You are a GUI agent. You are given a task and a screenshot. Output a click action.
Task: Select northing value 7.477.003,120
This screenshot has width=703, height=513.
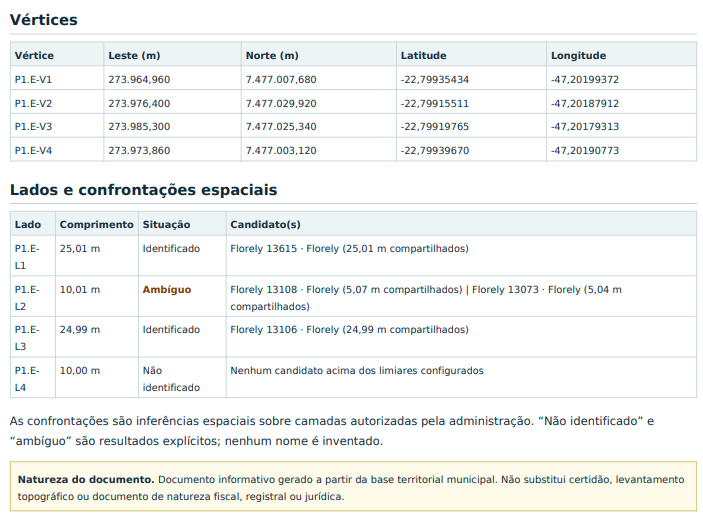point(281,150)
